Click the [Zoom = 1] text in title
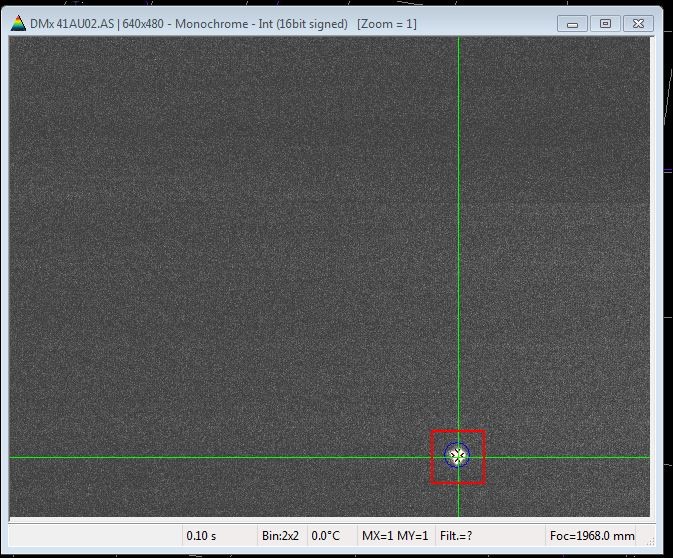673x558 pixels. [387, 23]
